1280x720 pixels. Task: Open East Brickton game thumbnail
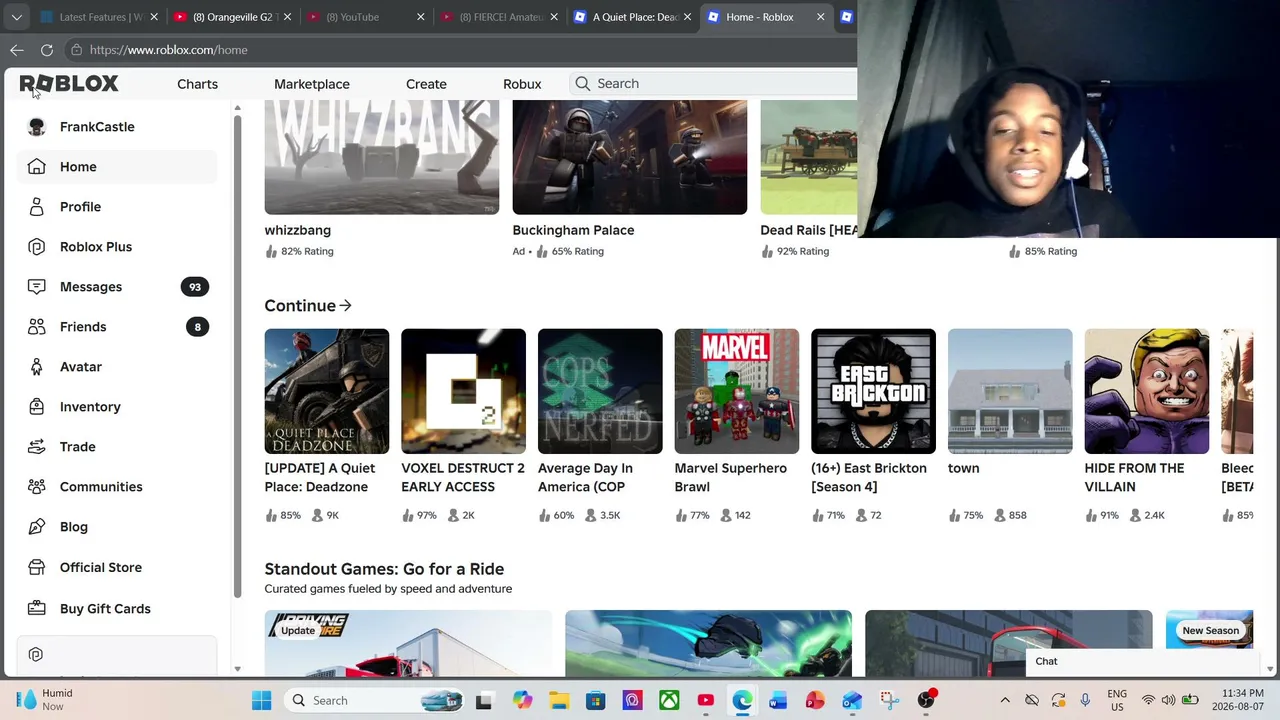[873, 391]
